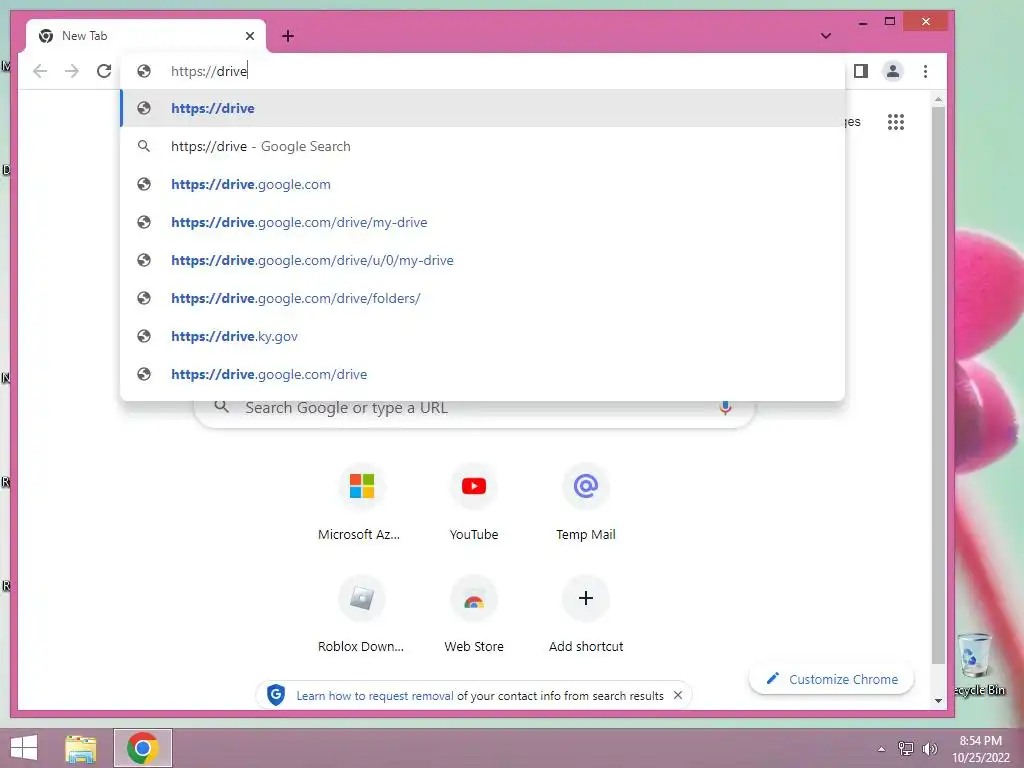Click the scrollbar up arrow
1024x768 pixels.
(938, 99)
